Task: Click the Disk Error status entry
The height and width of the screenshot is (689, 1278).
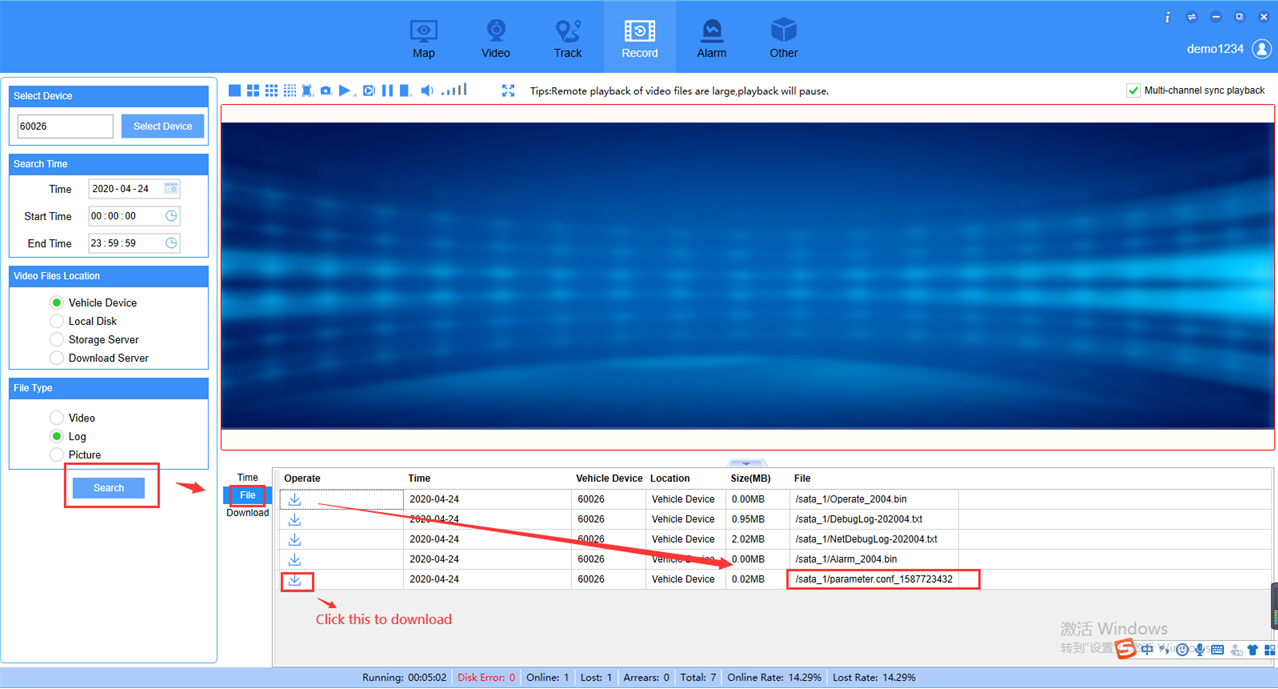Action: 486,677
